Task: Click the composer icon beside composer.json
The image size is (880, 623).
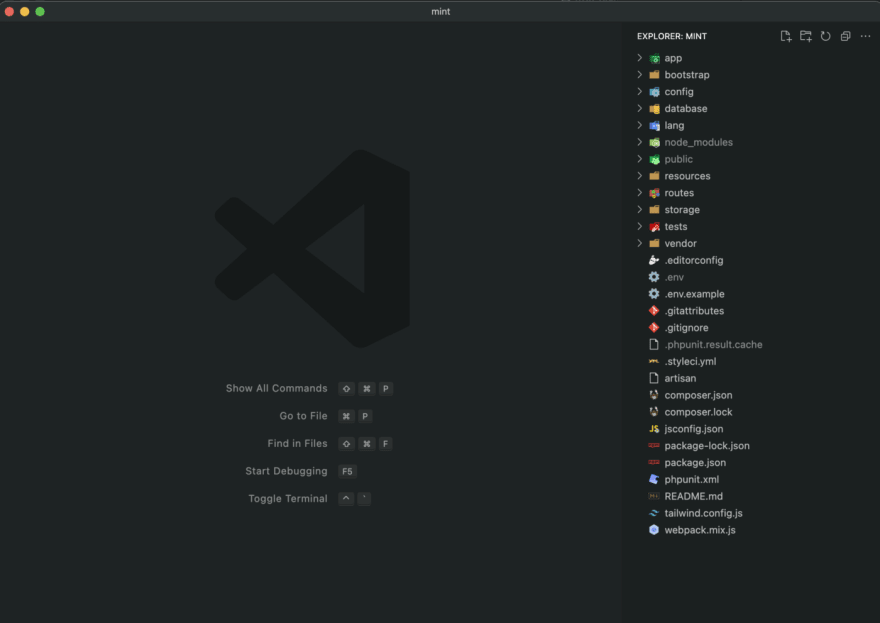Action: 654,395
